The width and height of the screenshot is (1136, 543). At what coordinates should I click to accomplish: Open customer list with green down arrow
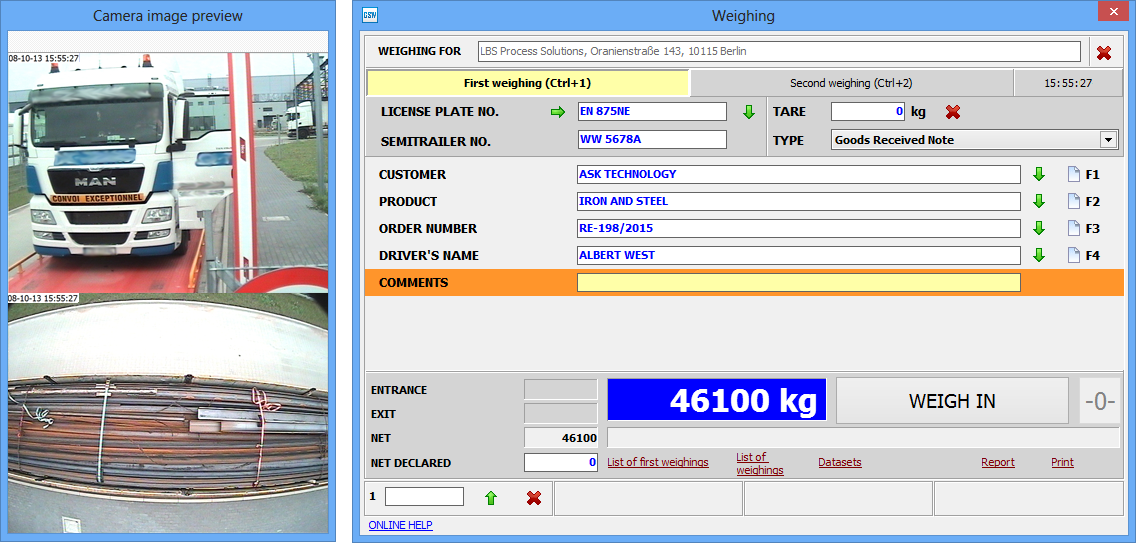pyautogui.click(x=1039, y=174)
